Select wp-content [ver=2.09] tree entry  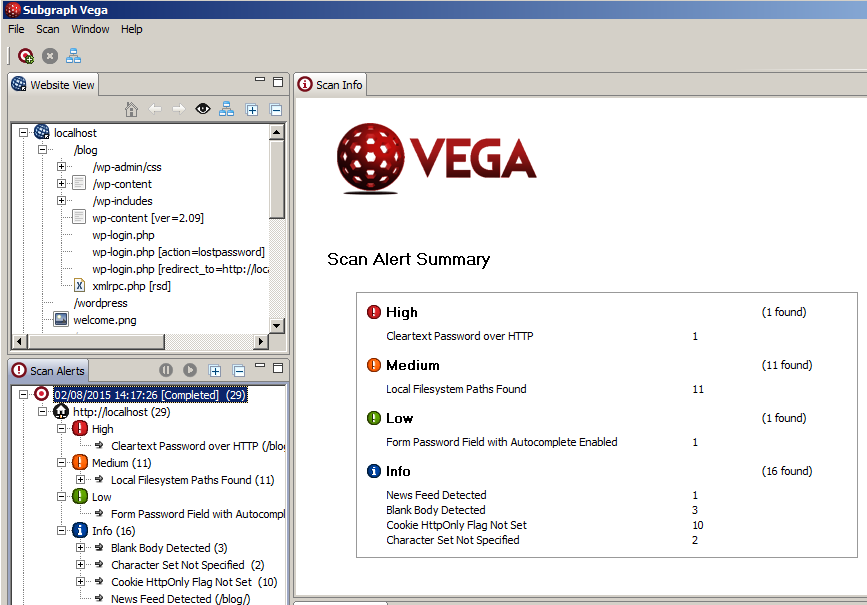(148, 218)
